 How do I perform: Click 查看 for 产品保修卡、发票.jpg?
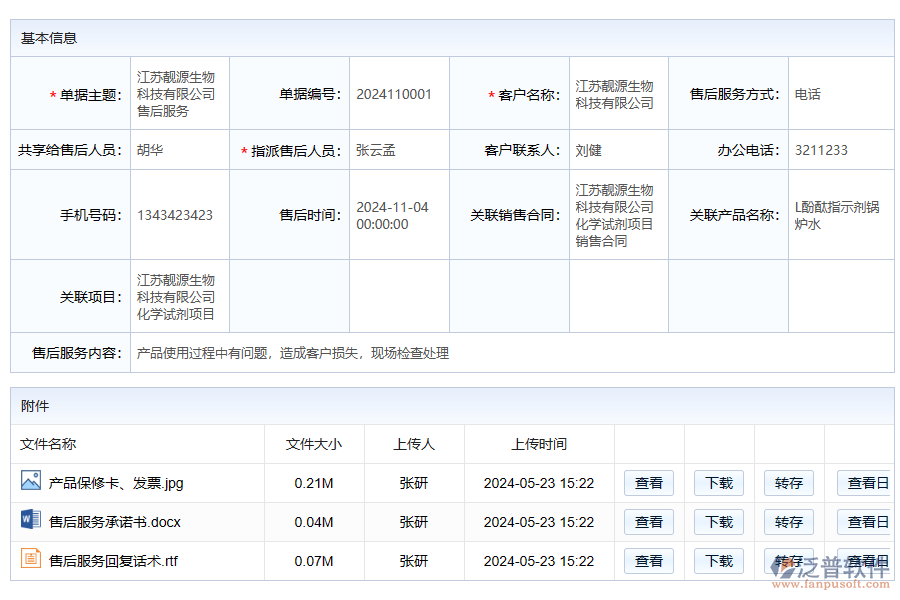click(x=648, y=483)
